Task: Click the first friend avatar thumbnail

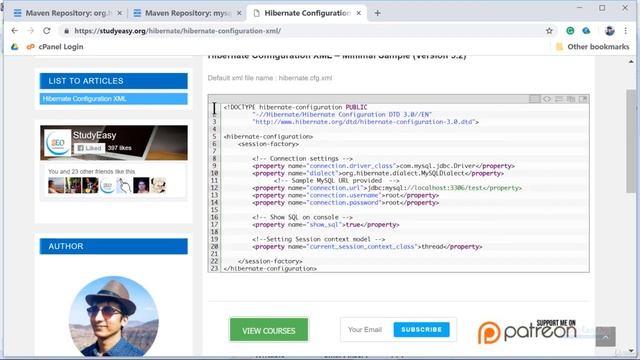Action: tap(56, 186)
